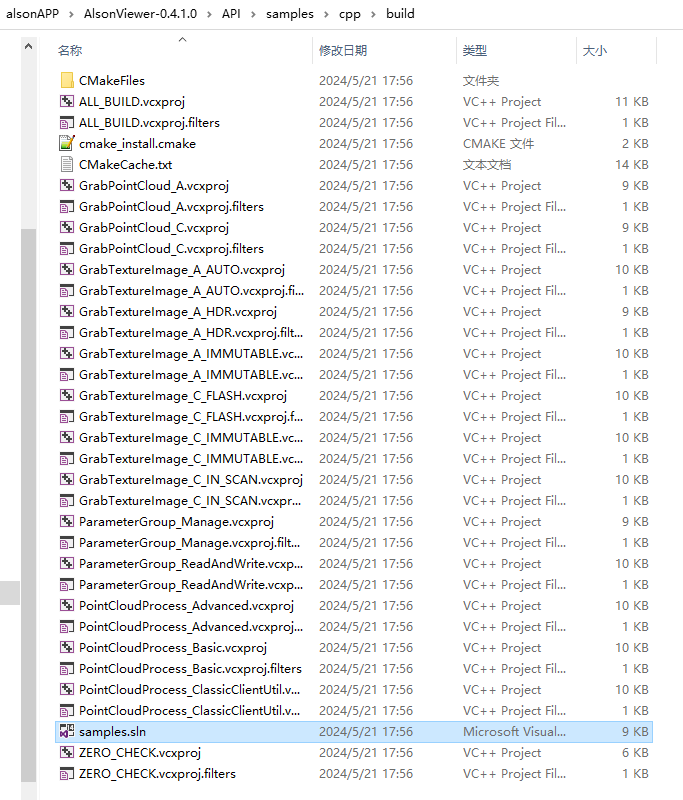Sort files by the 类型 column header
683x800 pixels.
474,50
